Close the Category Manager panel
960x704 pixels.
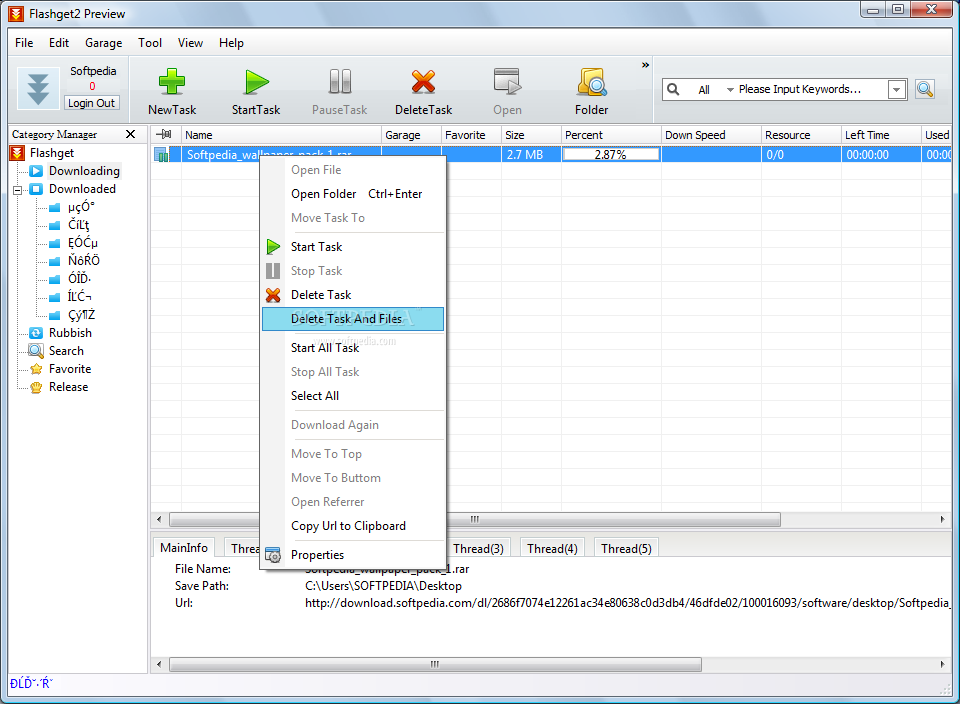(x=130, y=134)
